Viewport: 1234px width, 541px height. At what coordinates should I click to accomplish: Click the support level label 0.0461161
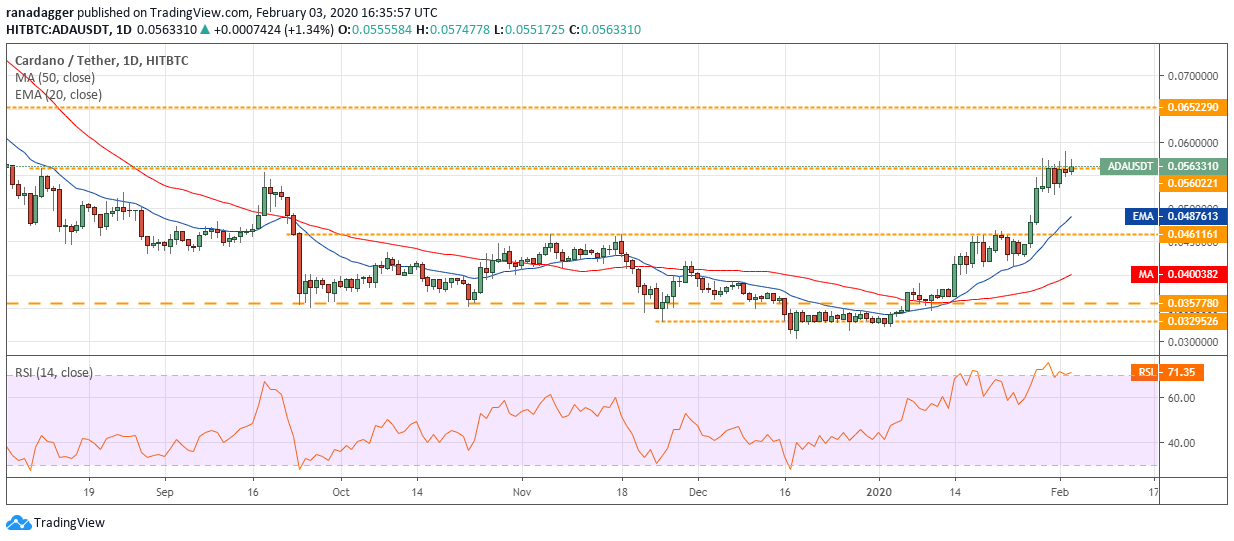click(x=1192, y=234)
